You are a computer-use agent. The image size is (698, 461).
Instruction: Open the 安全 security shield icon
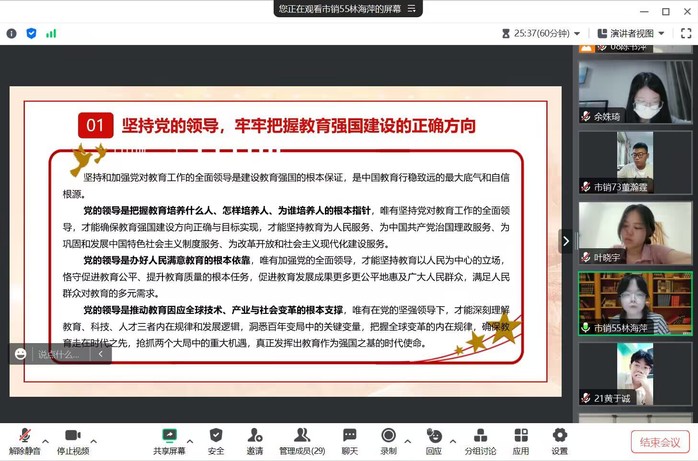coord(216,440)
